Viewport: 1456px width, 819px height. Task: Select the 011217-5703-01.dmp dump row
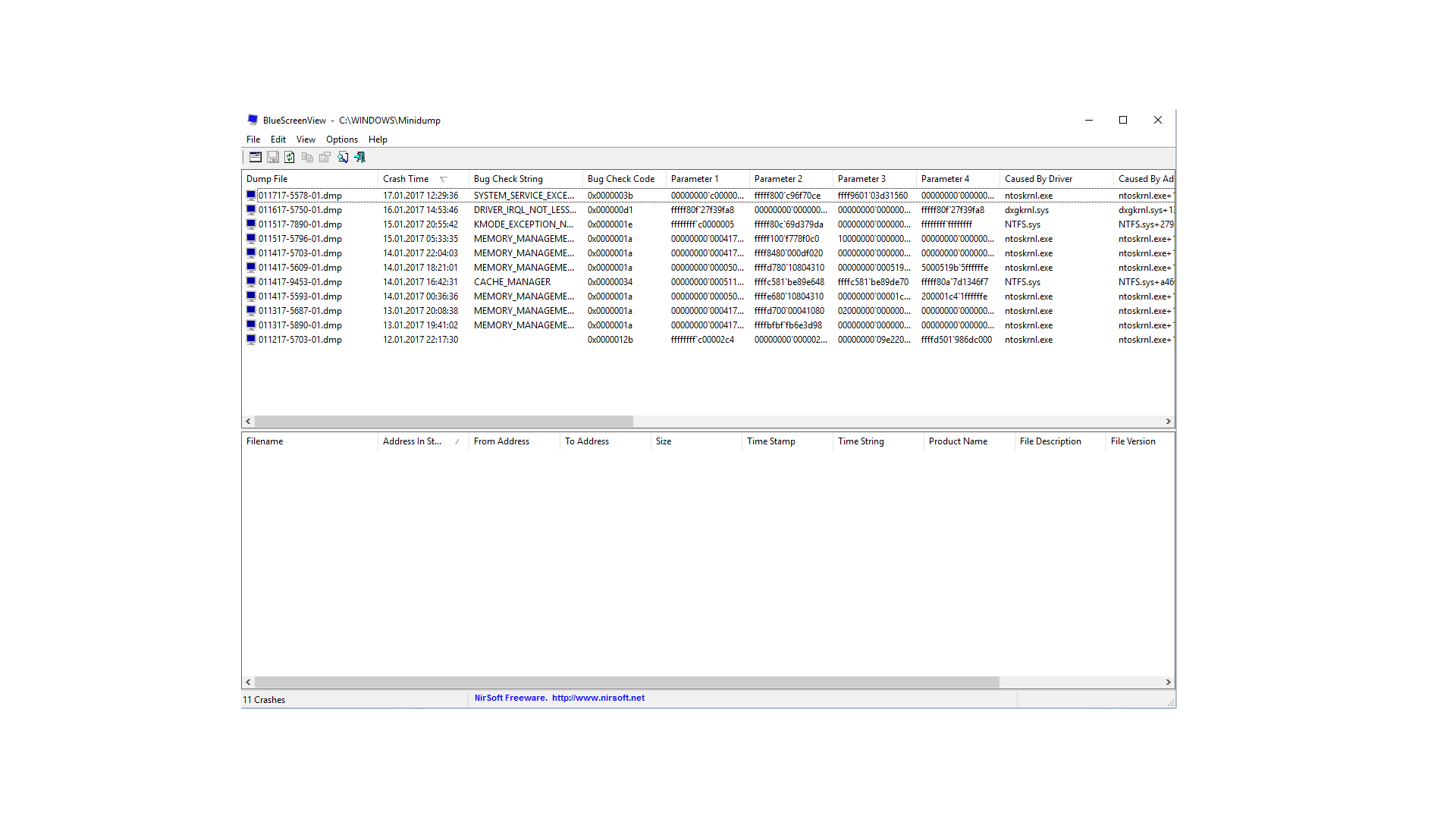tap(300, 340)
